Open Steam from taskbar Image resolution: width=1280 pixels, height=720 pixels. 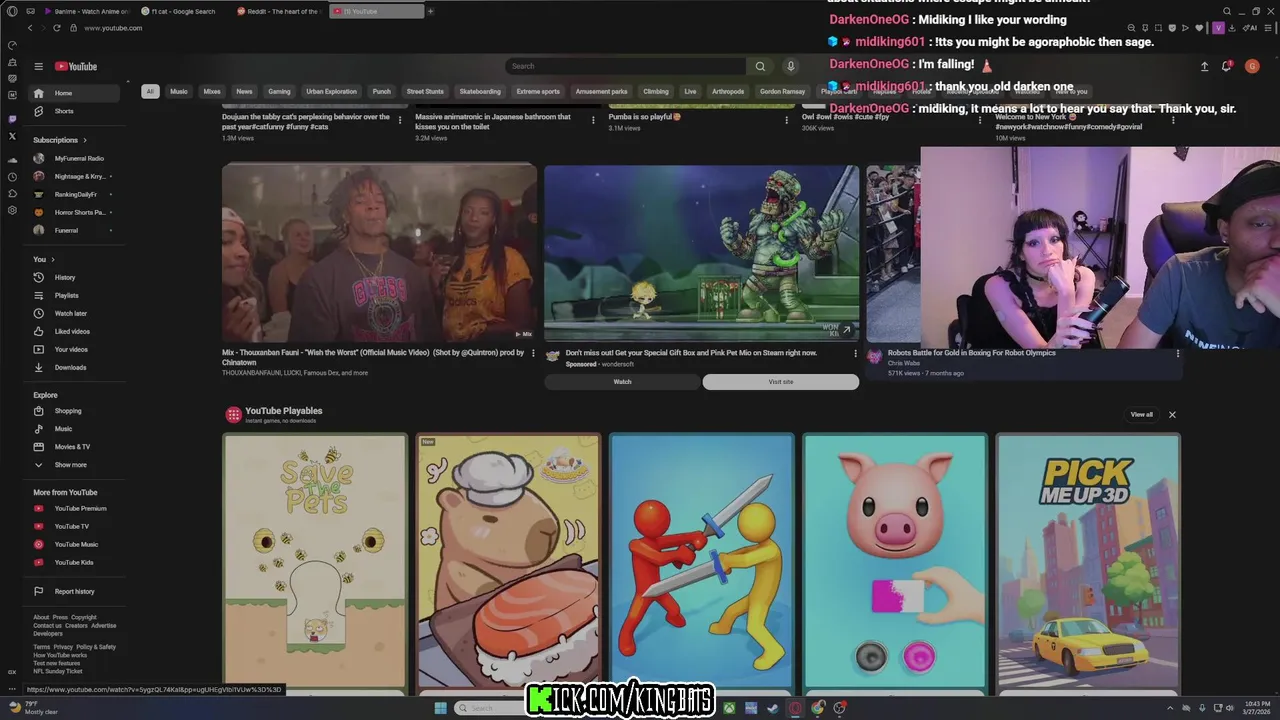(773, 708)
